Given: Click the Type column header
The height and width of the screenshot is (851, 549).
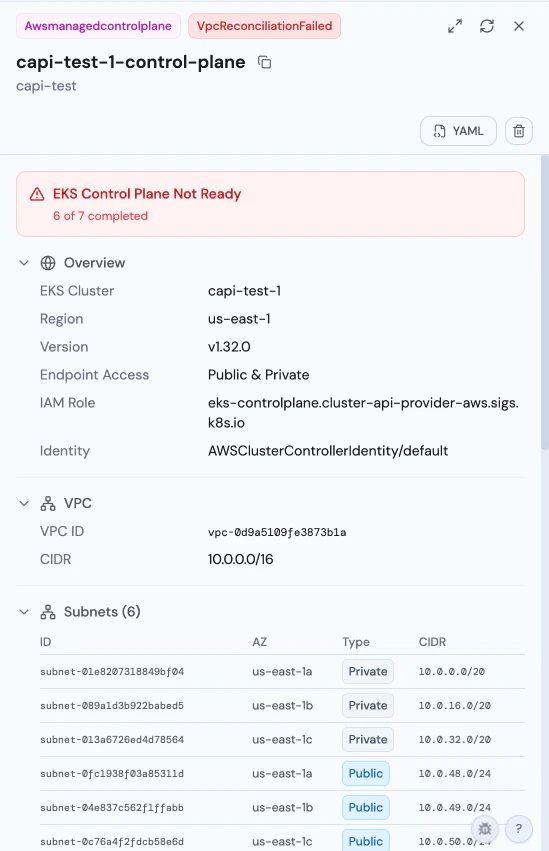Looking at the screenshot, I should [x=356, y=642].
